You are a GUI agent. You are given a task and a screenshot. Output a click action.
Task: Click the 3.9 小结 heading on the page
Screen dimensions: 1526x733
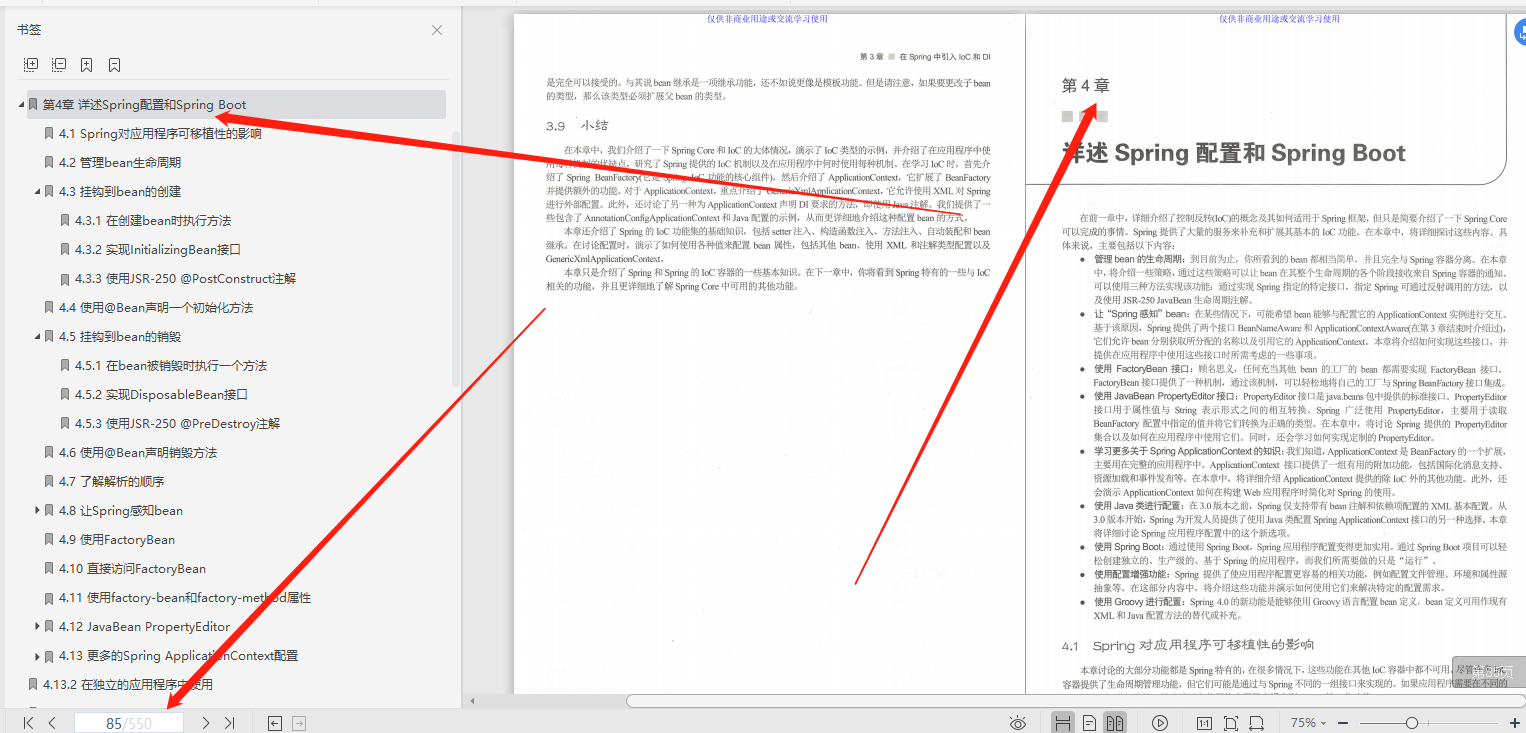(x=577, y=126)
